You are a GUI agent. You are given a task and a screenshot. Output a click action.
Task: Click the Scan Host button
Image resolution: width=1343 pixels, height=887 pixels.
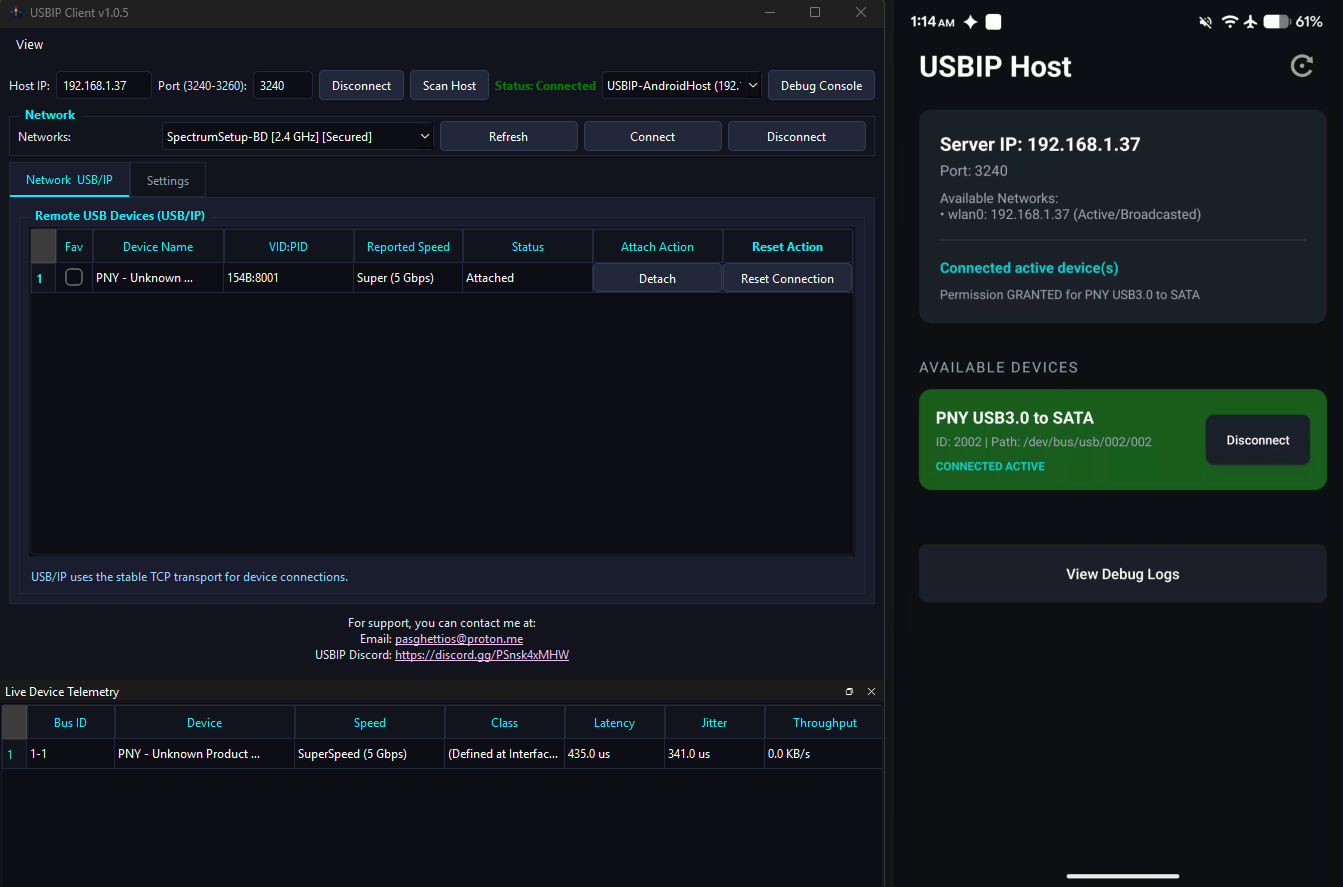point(449,86)
